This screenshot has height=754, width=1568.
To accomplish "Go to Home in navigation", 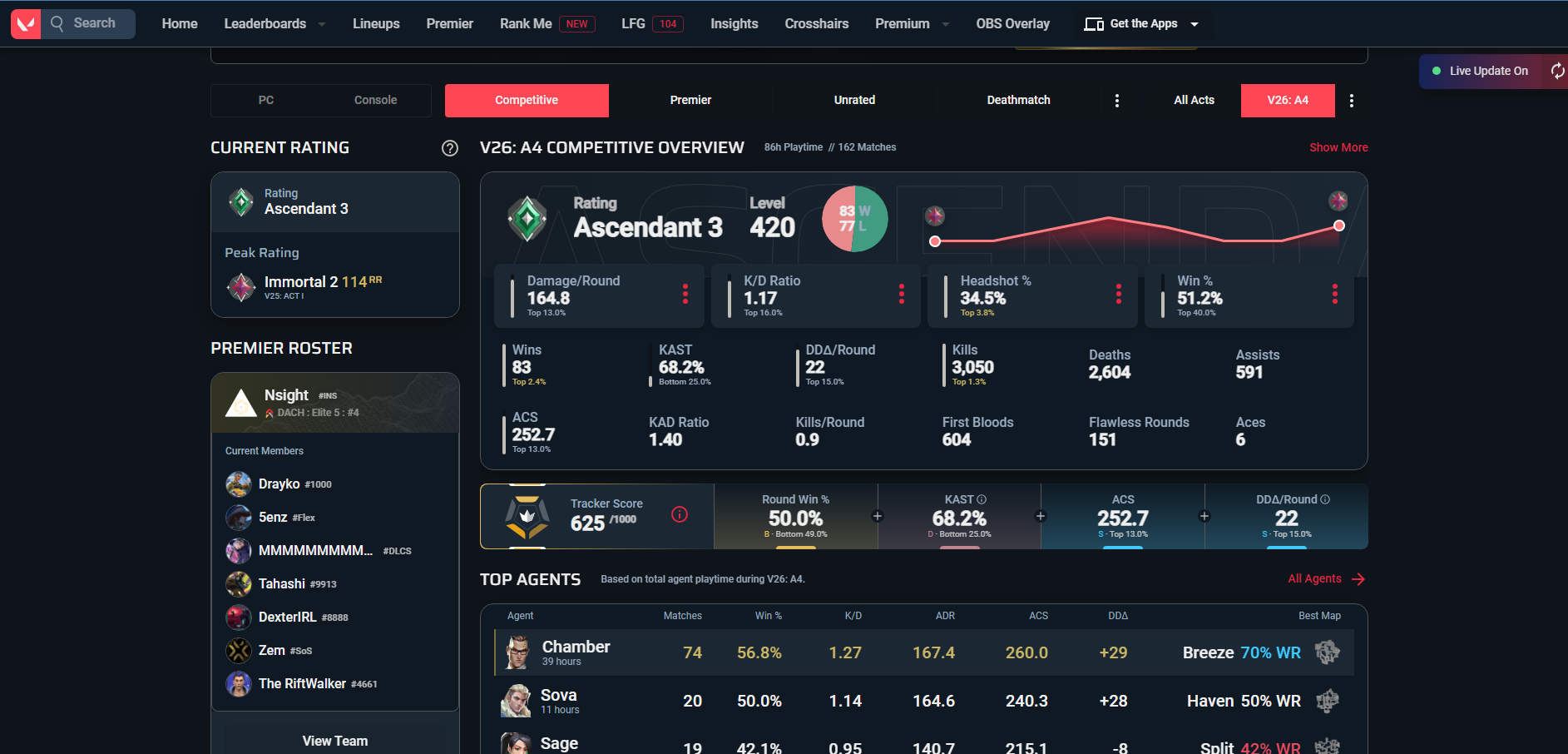I will (180, 24).
